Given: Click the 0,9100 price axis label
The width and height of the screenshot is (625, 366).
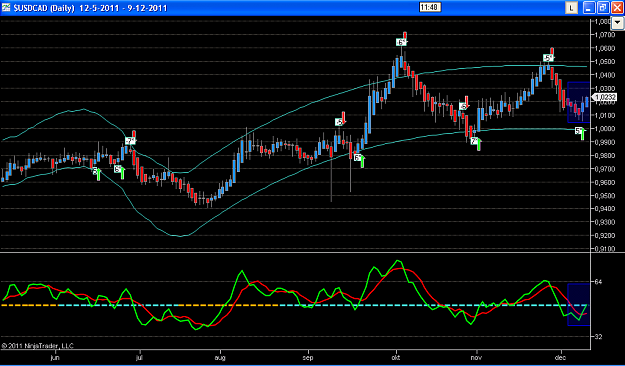Looking at the screenshot, I should 605,249.
